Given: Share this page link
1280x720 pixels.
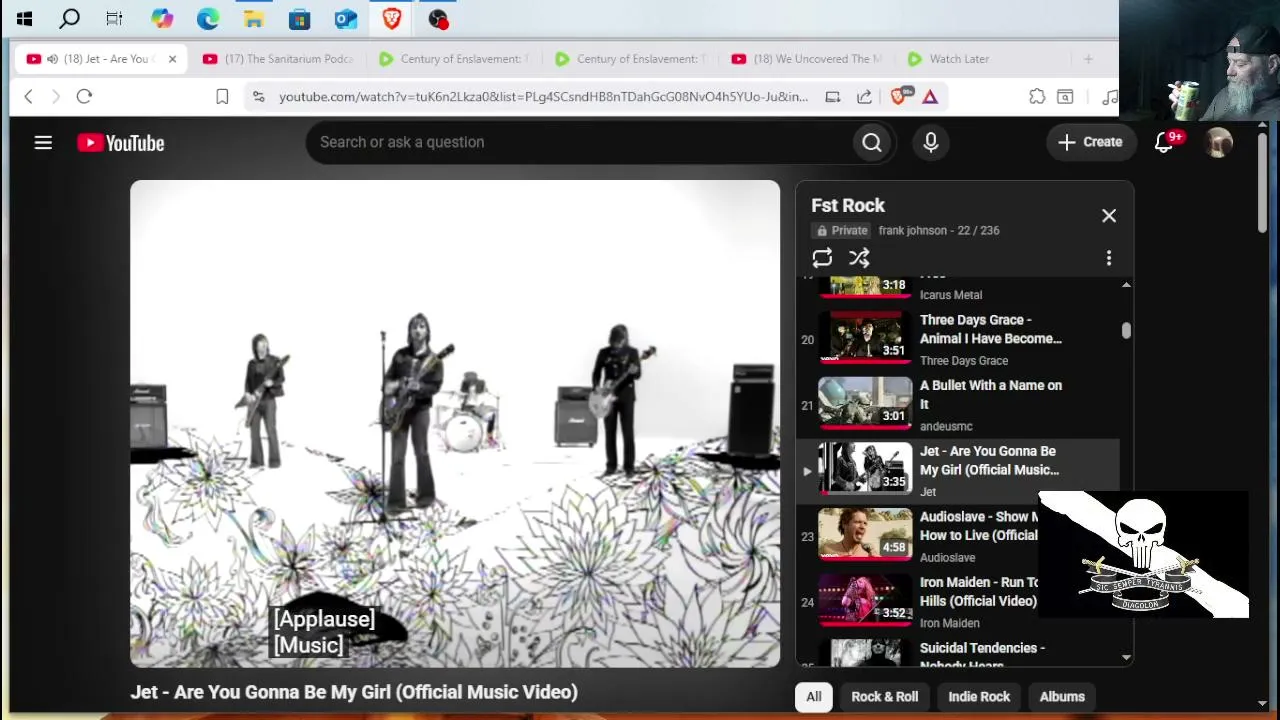Looking at the screenshot, I should pos(864,96).
